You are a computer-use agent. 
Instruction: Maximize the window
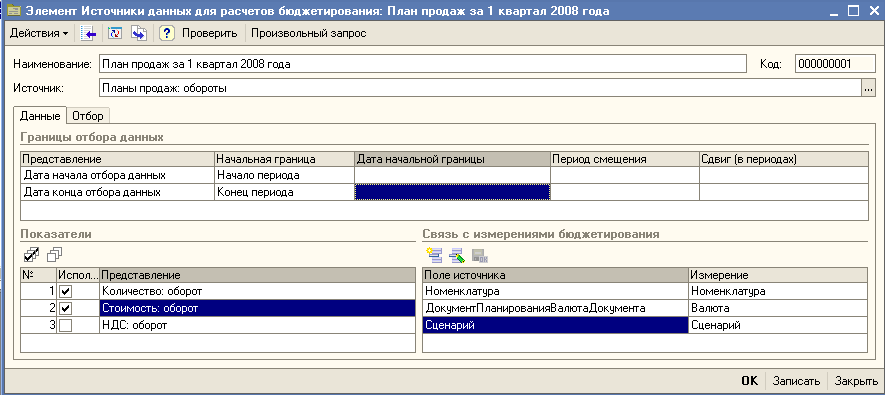(853, 10)
